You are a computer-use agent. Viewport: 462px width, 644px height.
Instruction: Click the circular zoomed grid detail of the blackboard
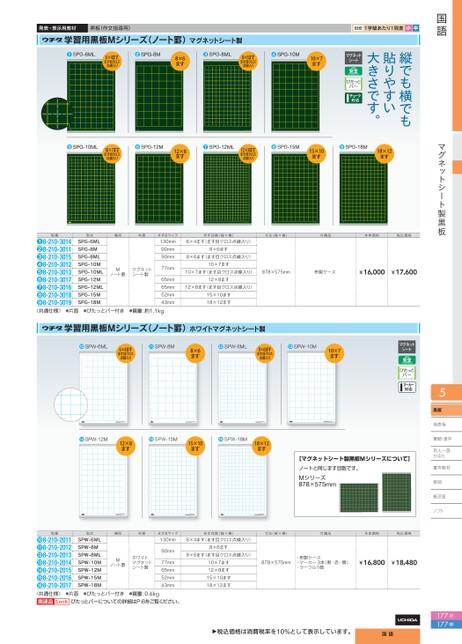(x=56, y=113)
